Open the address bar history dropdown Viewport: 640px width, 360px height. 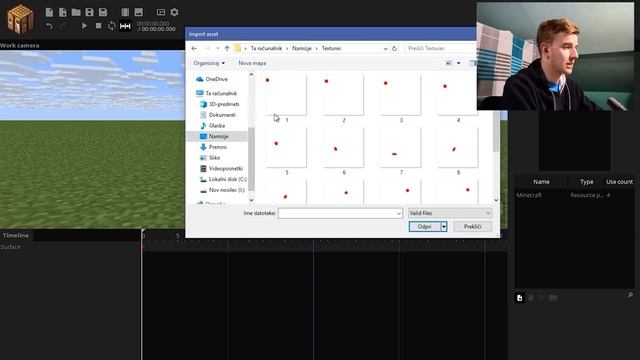pyautogui.click(x=385, y=48)
